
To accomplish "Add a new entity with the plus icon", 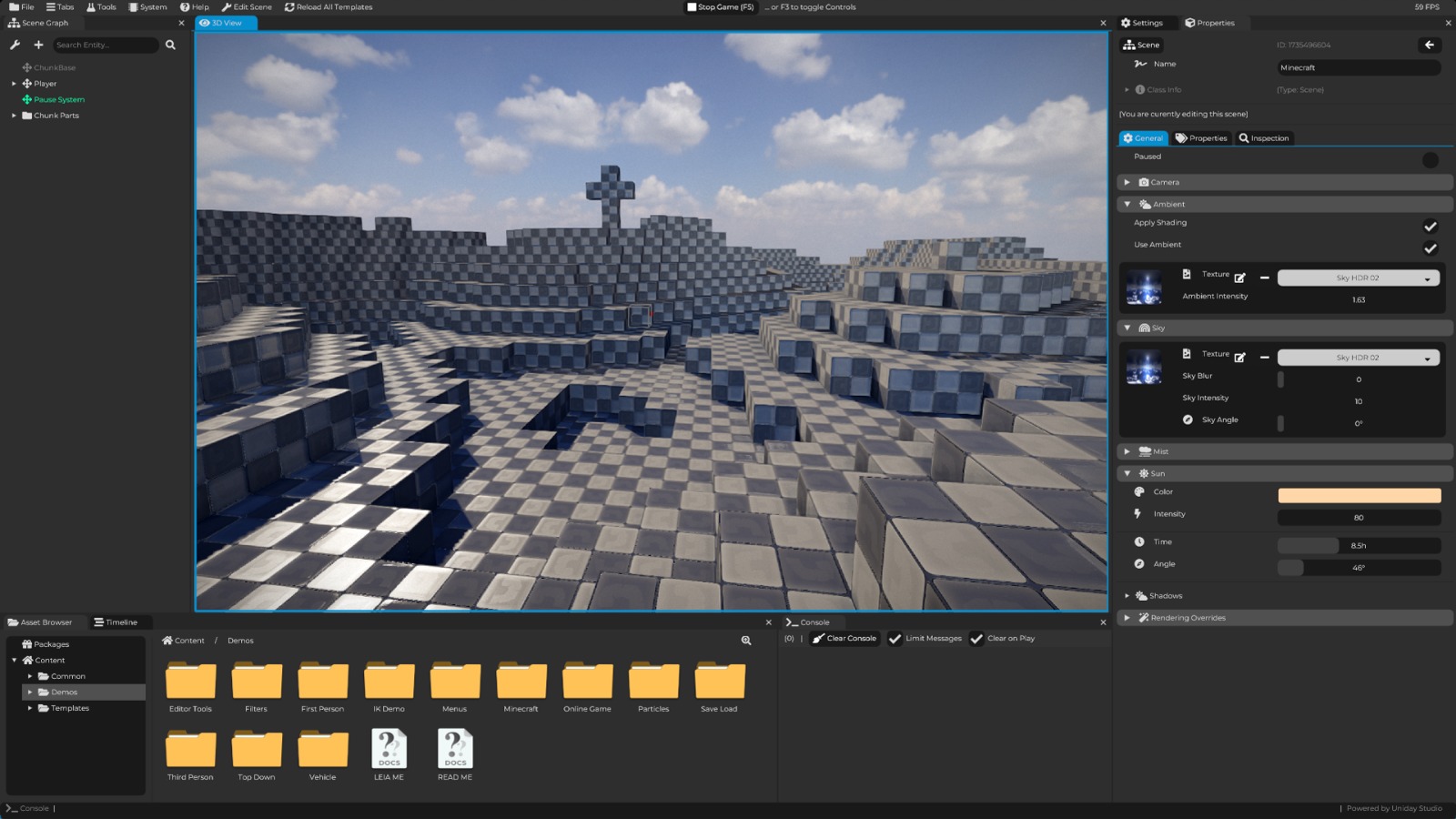I will pyautogui.click(x=38, y=45).
